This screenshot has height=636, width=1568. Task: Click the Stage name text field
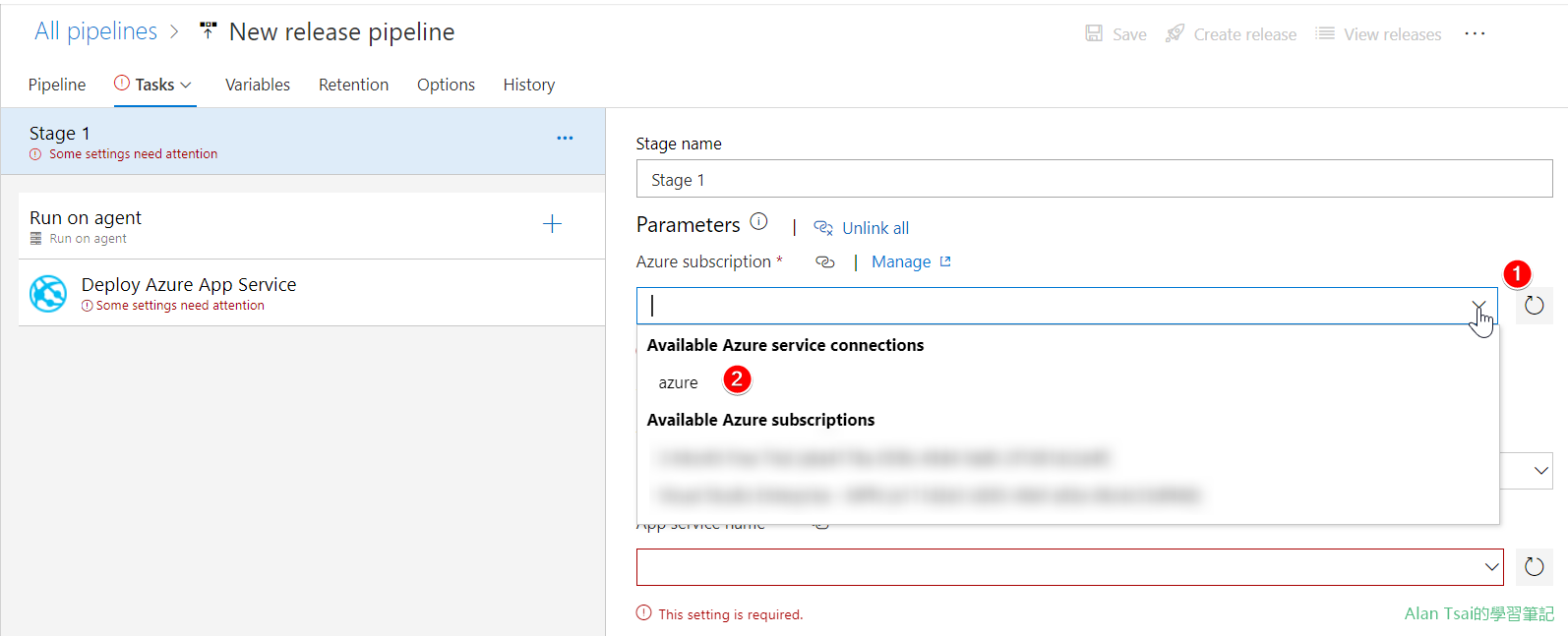[x=1094, y=180]
